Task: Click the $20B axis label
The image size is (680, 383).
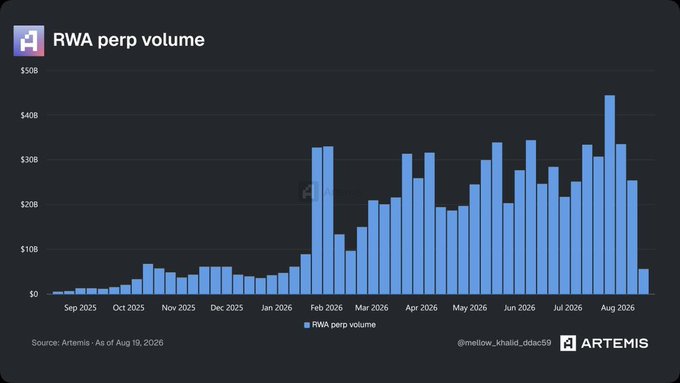Action: pyautogui.click(x=29, y=204)
